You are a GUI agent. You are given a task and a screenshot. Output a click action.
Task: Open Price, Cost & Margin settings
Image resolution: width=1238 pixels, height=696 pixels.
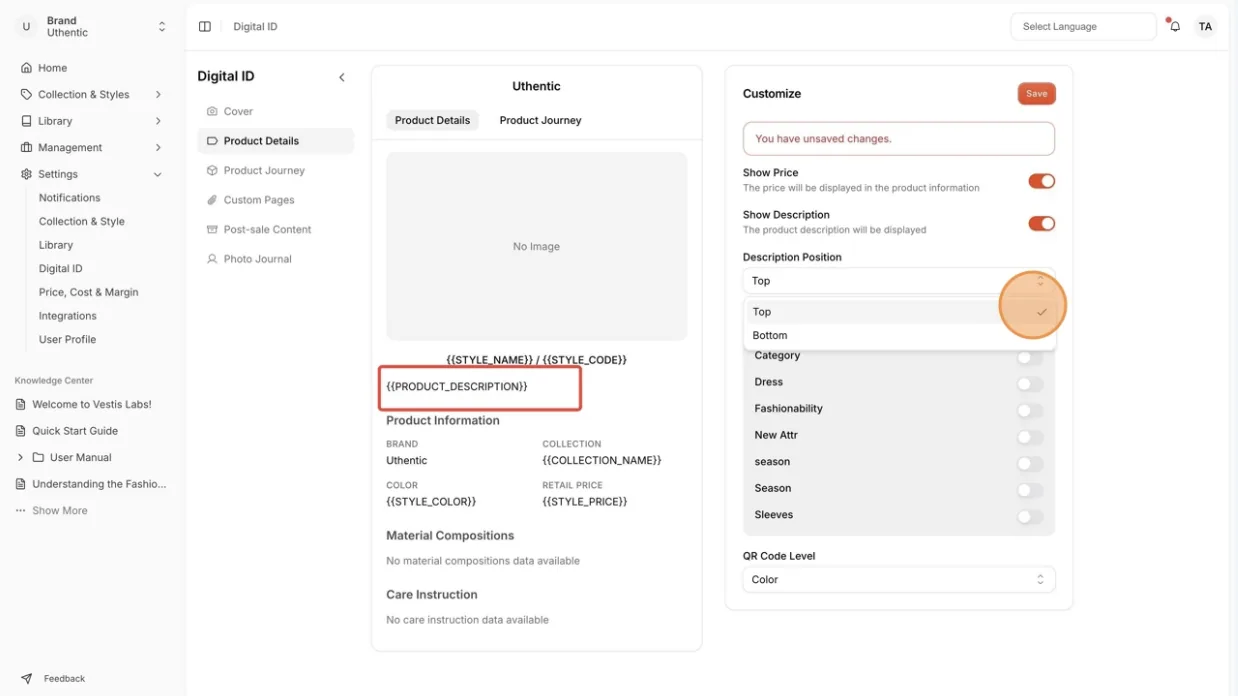[89, 292]
